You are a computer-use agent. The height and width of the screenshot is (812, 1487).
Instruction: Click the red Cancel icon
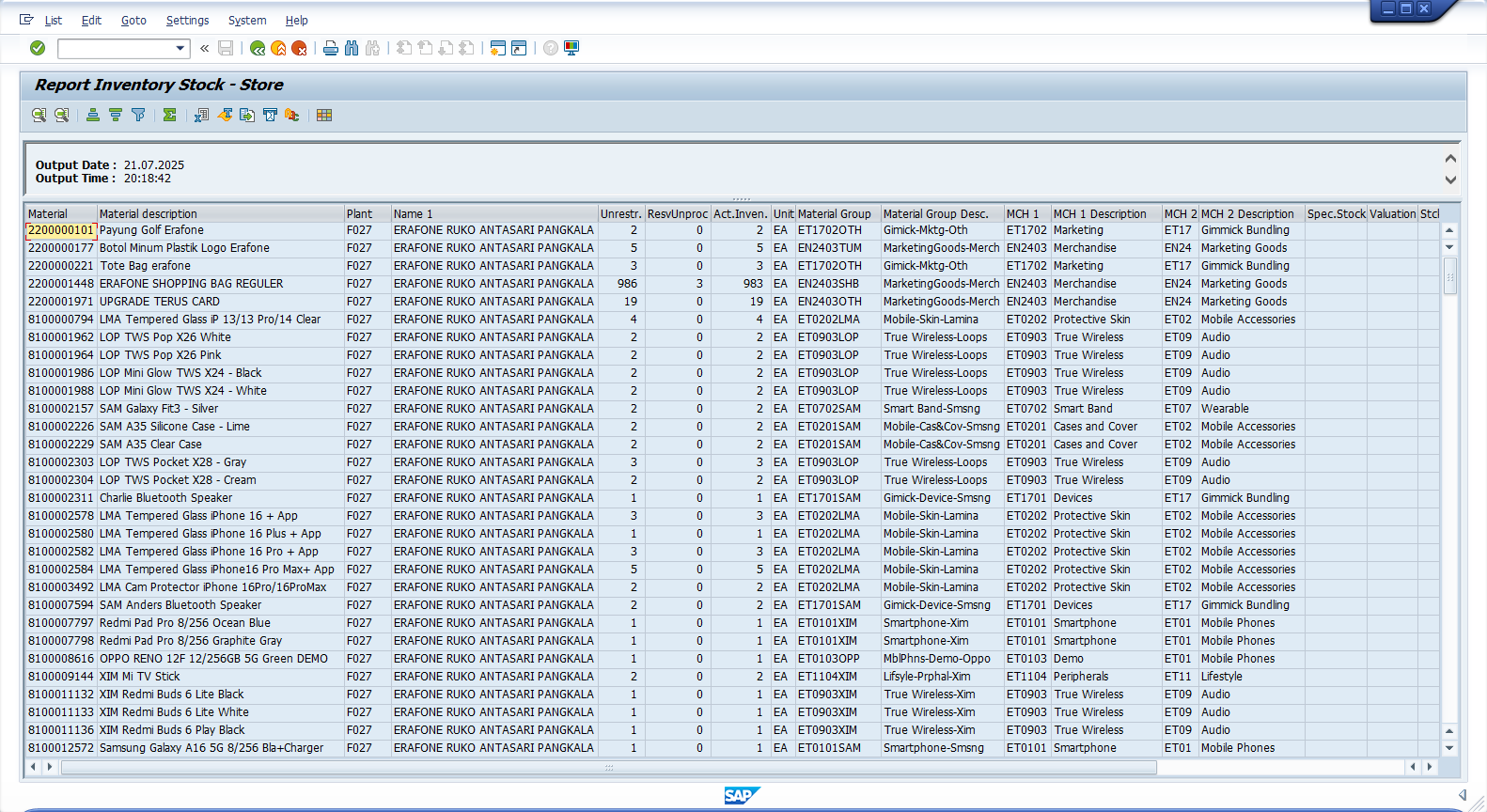299,48
